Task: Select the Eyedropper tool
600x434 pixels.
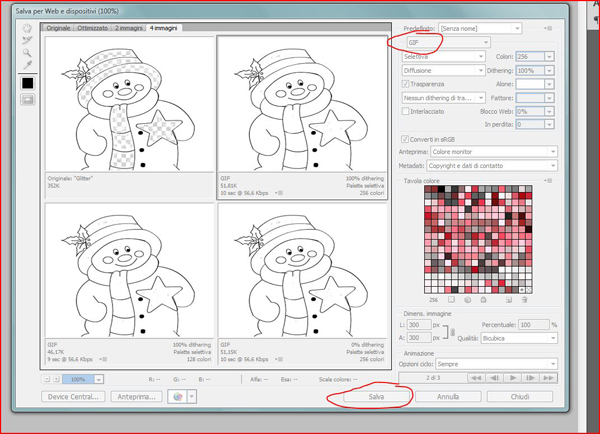Action: pos(27,65)
